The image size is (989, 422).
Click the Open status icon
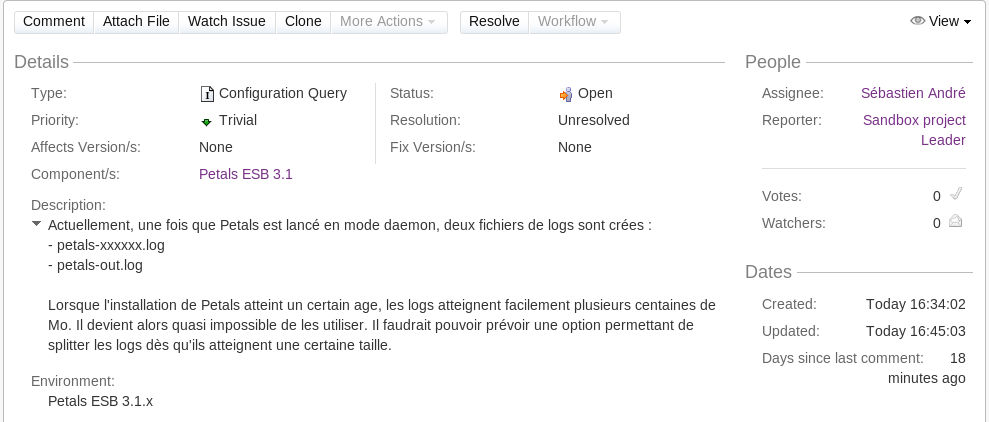tap(566, 94)
